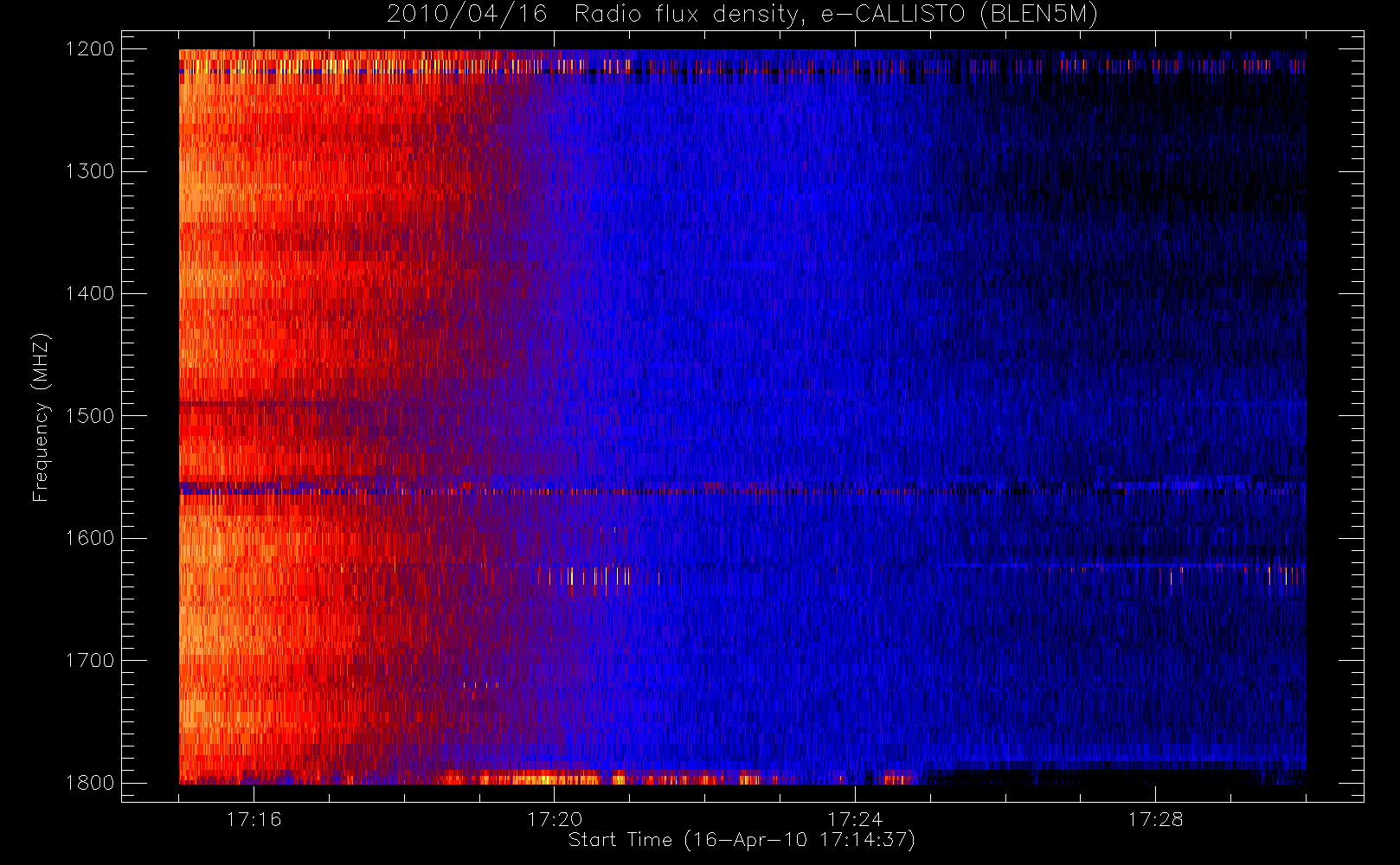Click the 17:24 time axis label

click(x=855, y=819)
